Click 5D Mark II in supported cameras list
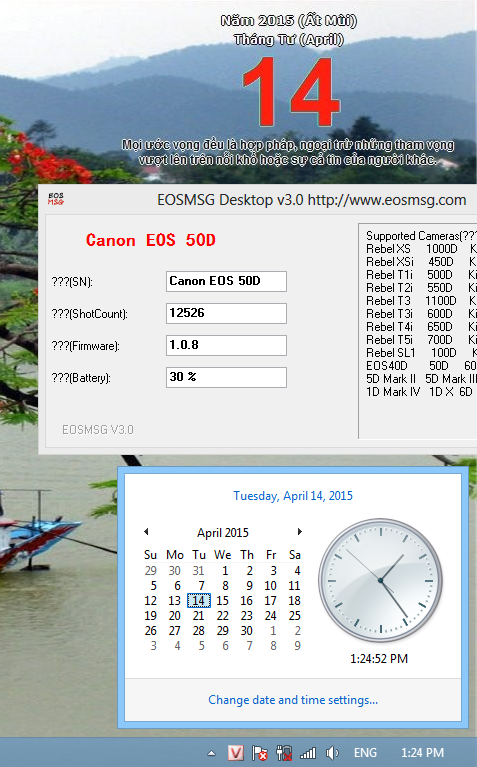 (391, 379)
